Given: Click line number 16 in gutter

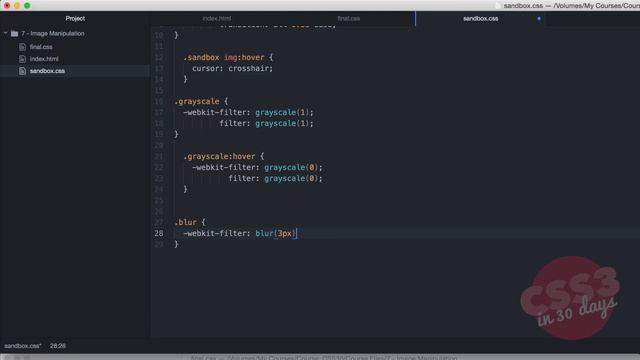Looking at the screenshot, I should (159, 101).
